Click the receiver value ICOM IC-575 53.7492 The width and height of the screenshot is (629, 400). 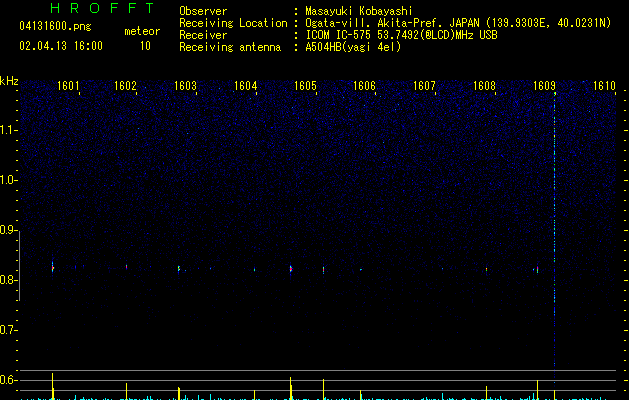coord(402,35)
